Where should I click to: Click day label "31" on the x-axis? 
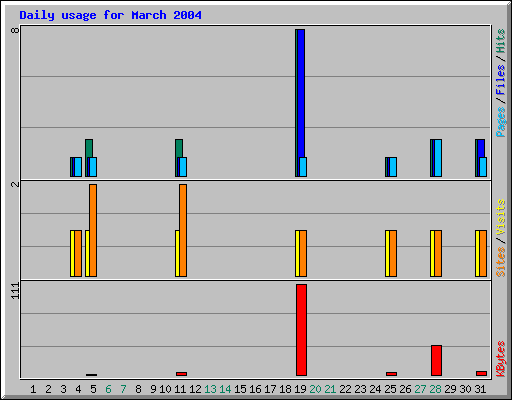click(x=480, y=389)
